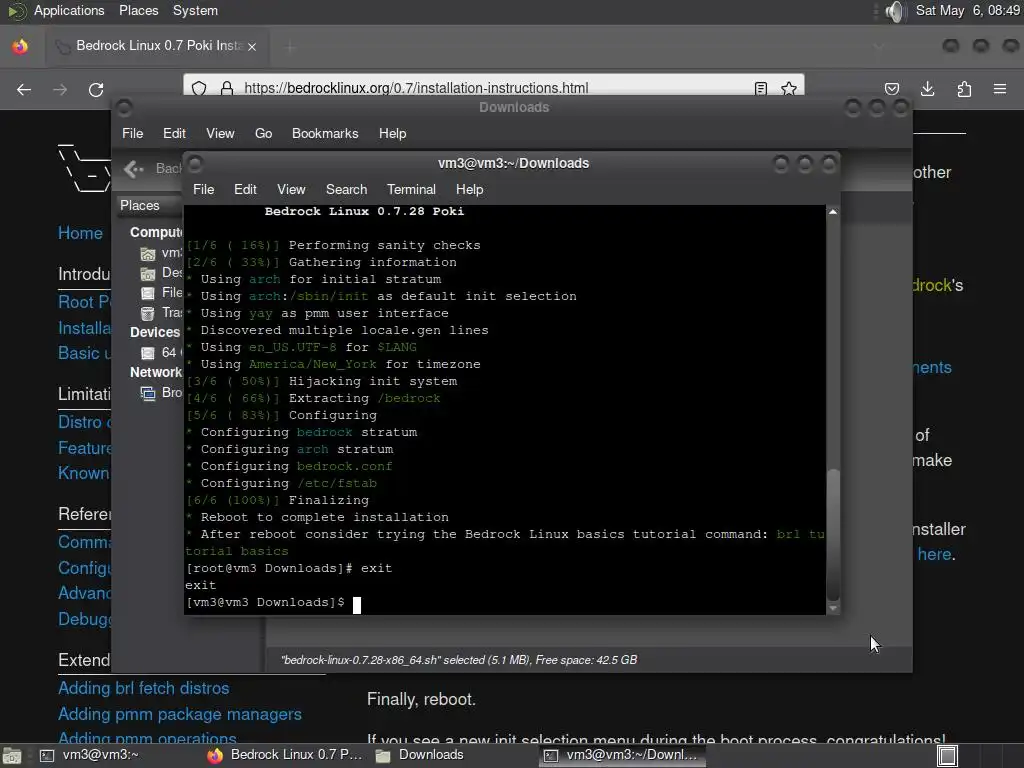Screen dimensions: 1024x768
Task: Open the Places menu in top panel
Action: pyautogui.click(x=138, y=10)
